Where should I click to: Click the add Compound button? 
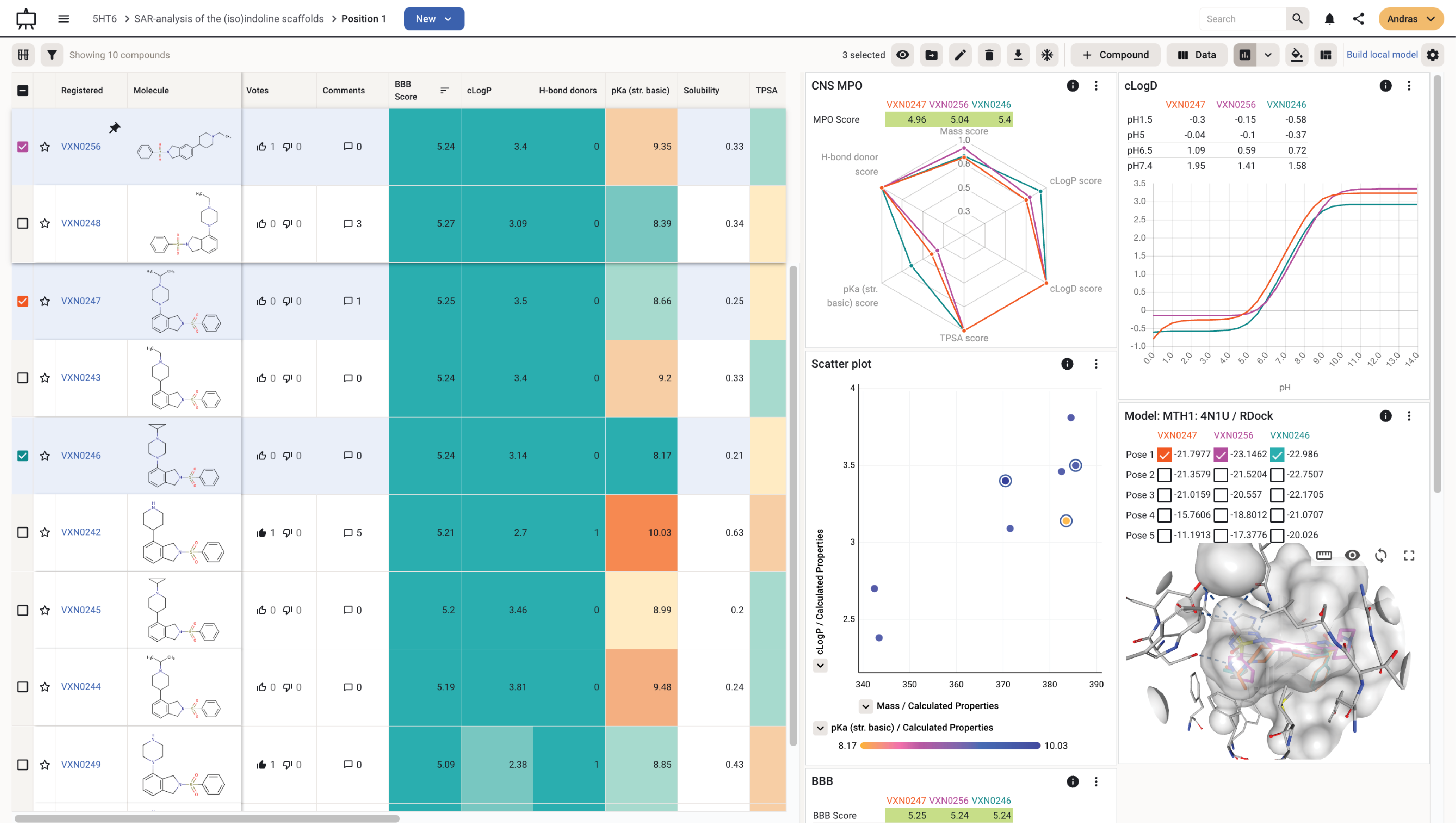[1115, 55]
